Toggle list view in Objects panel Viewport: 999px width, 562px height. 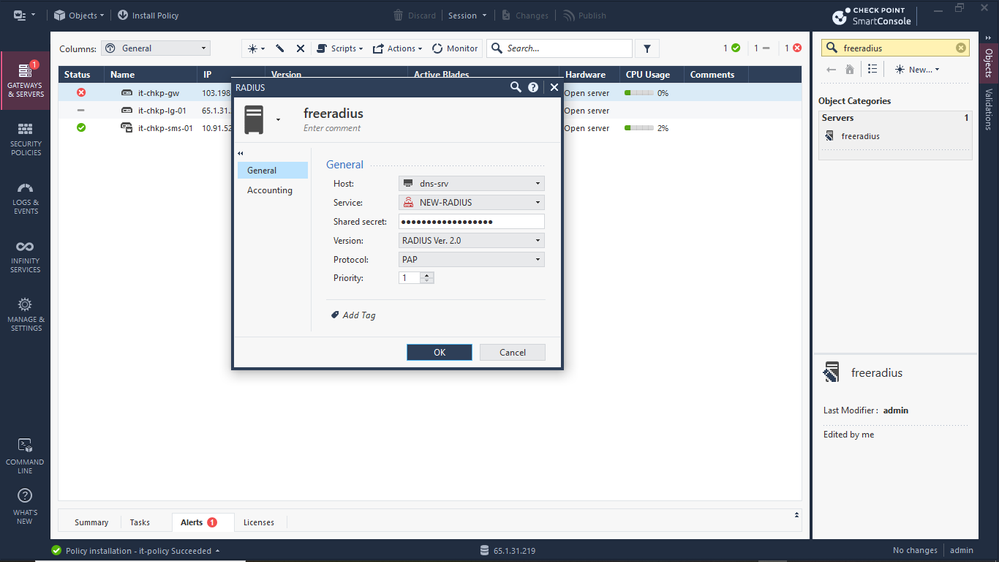point(872,69)
